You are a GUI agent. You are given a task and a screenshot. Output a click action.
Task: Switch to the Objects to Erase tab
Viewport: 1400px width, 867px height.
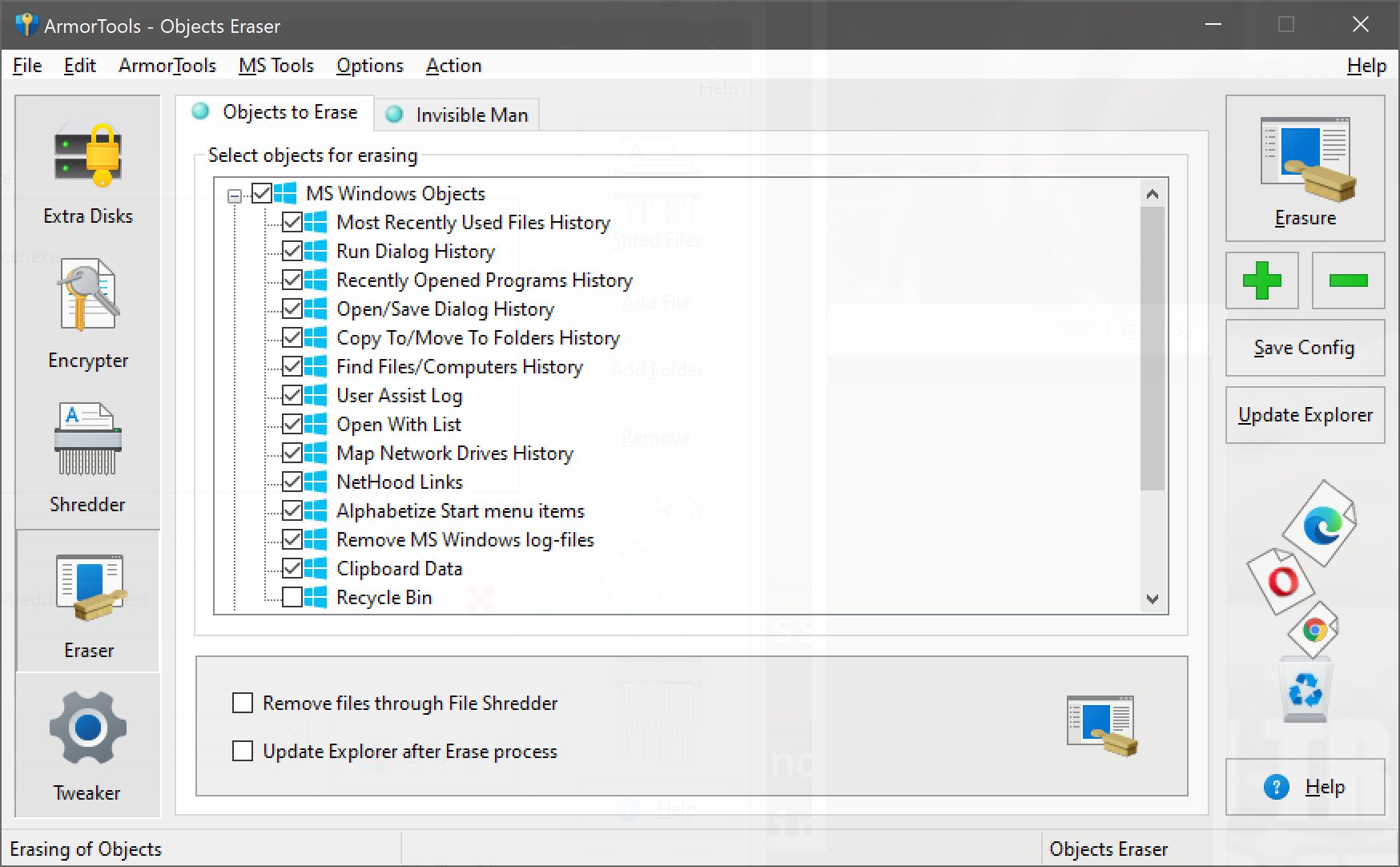tap(275, 112)
